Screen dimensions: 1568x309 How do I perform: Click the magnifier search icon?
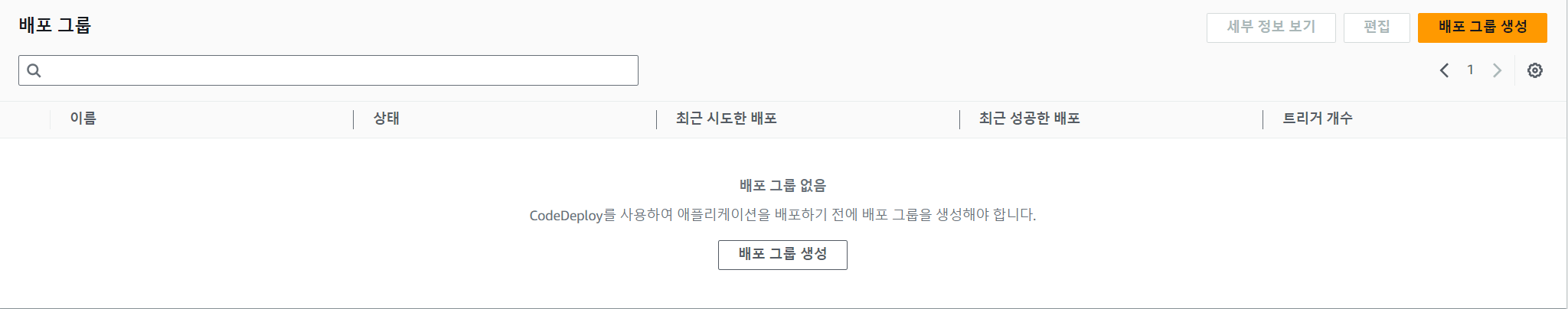pos(34,70)
